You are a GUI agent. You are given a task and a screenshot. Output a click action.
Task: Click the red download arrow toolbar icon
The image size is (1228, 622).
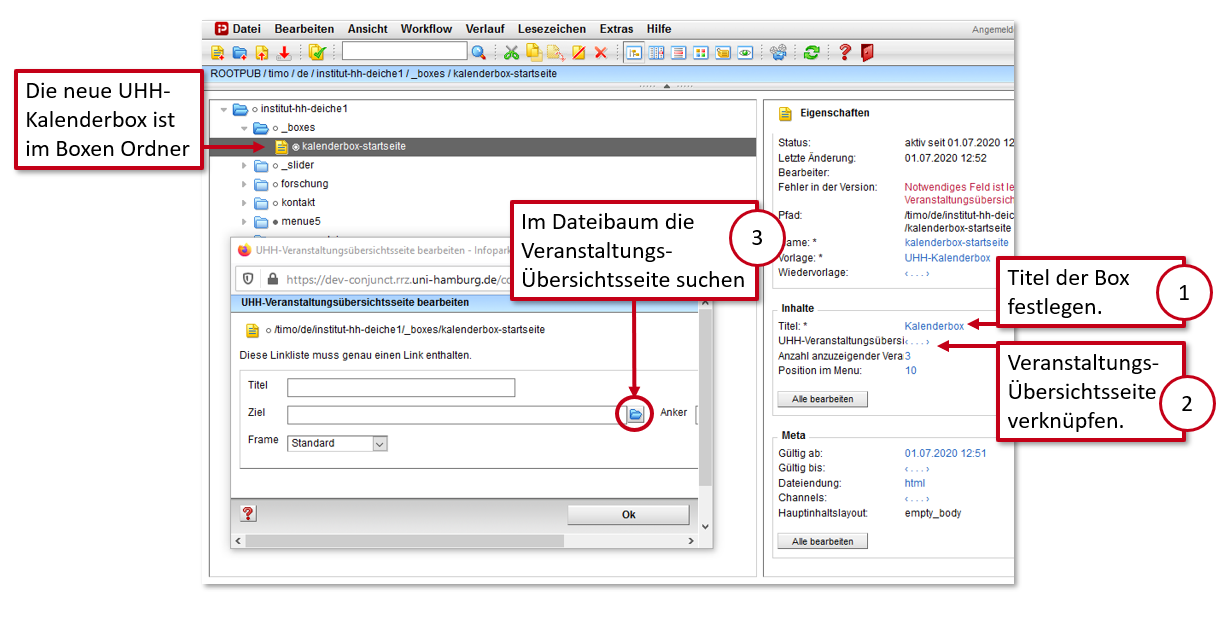pyautogui.click(x=283, y=52)
